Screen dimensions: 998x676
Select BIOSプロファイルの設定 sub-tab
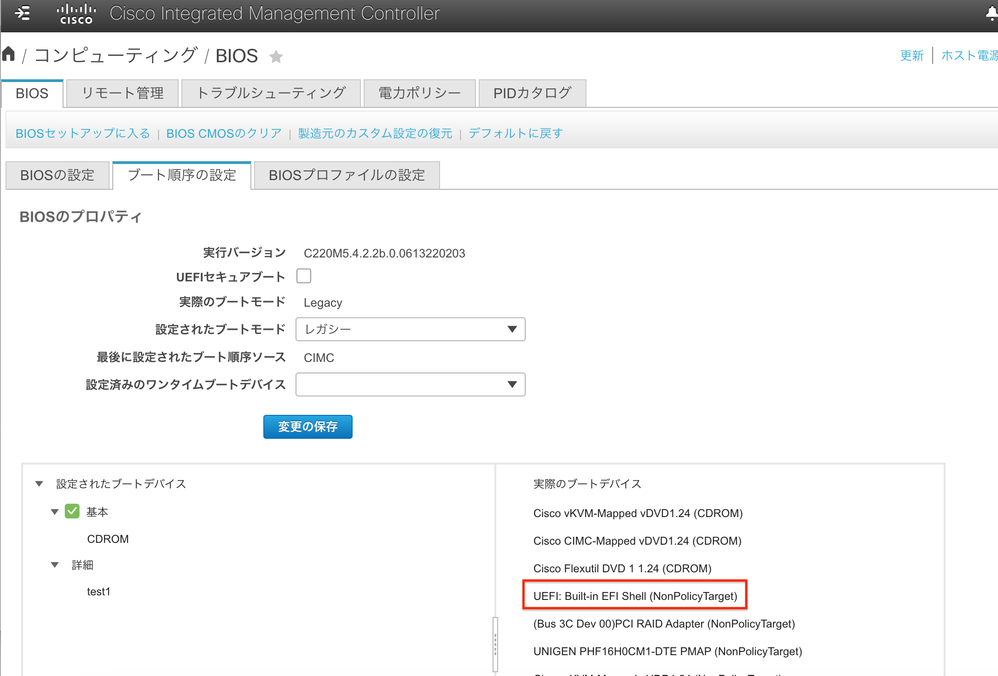click(347, 175)
